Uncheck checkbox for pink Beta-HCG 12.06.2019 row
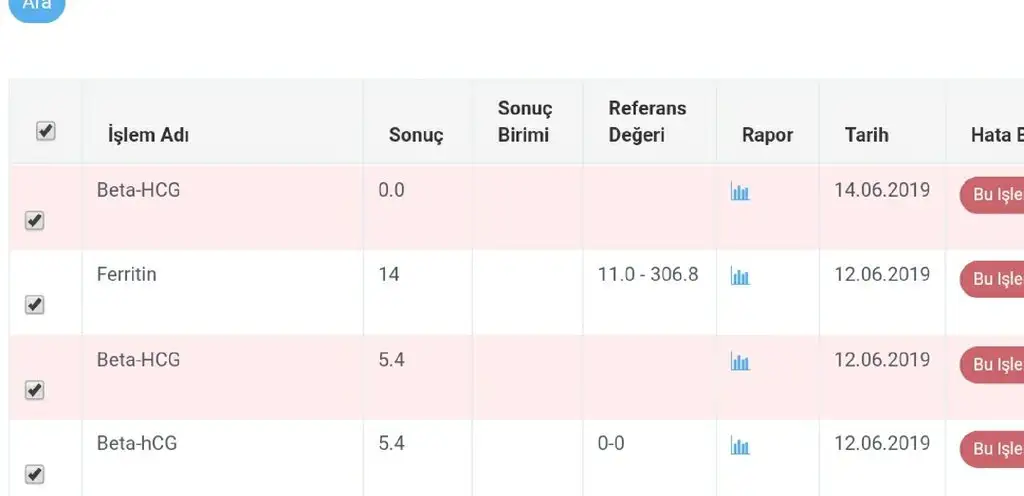The height and width of the screenshot is (496, 1024). (35, 389)
